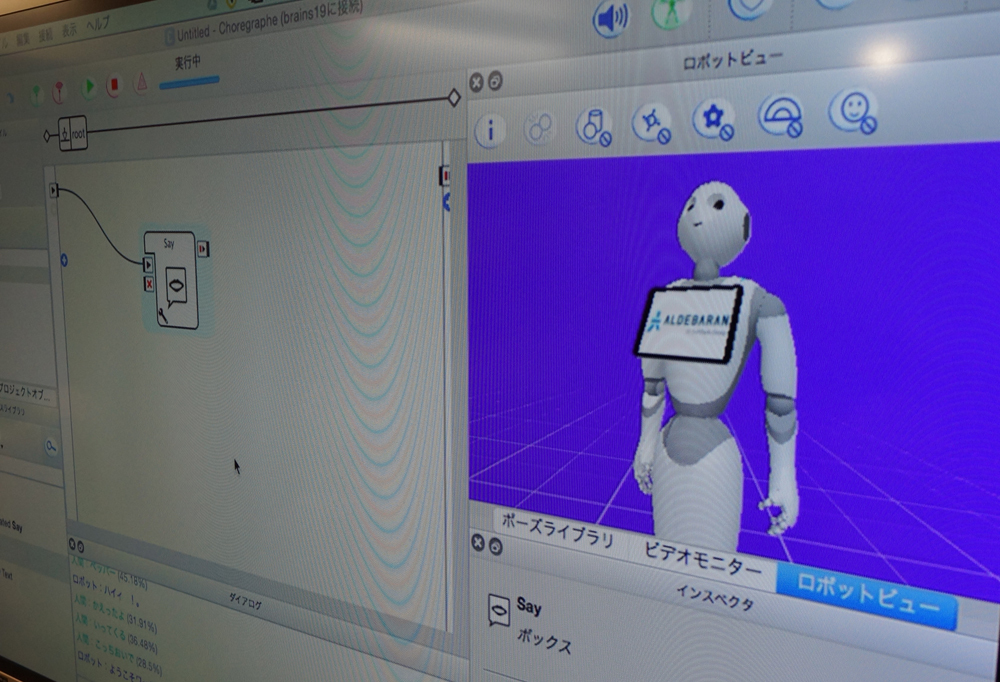Screen dimensions: 1000x682
Task: Click the green robot figure icon
Action: point(671,12)
